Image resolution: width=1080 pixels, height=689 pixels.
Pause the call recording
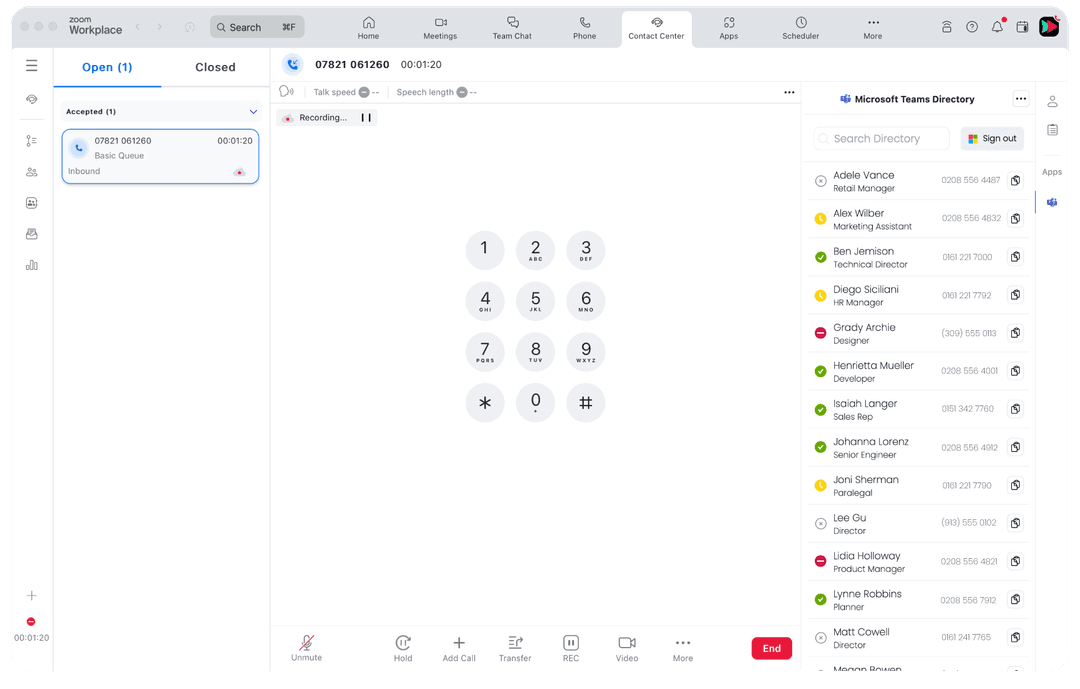366,117
